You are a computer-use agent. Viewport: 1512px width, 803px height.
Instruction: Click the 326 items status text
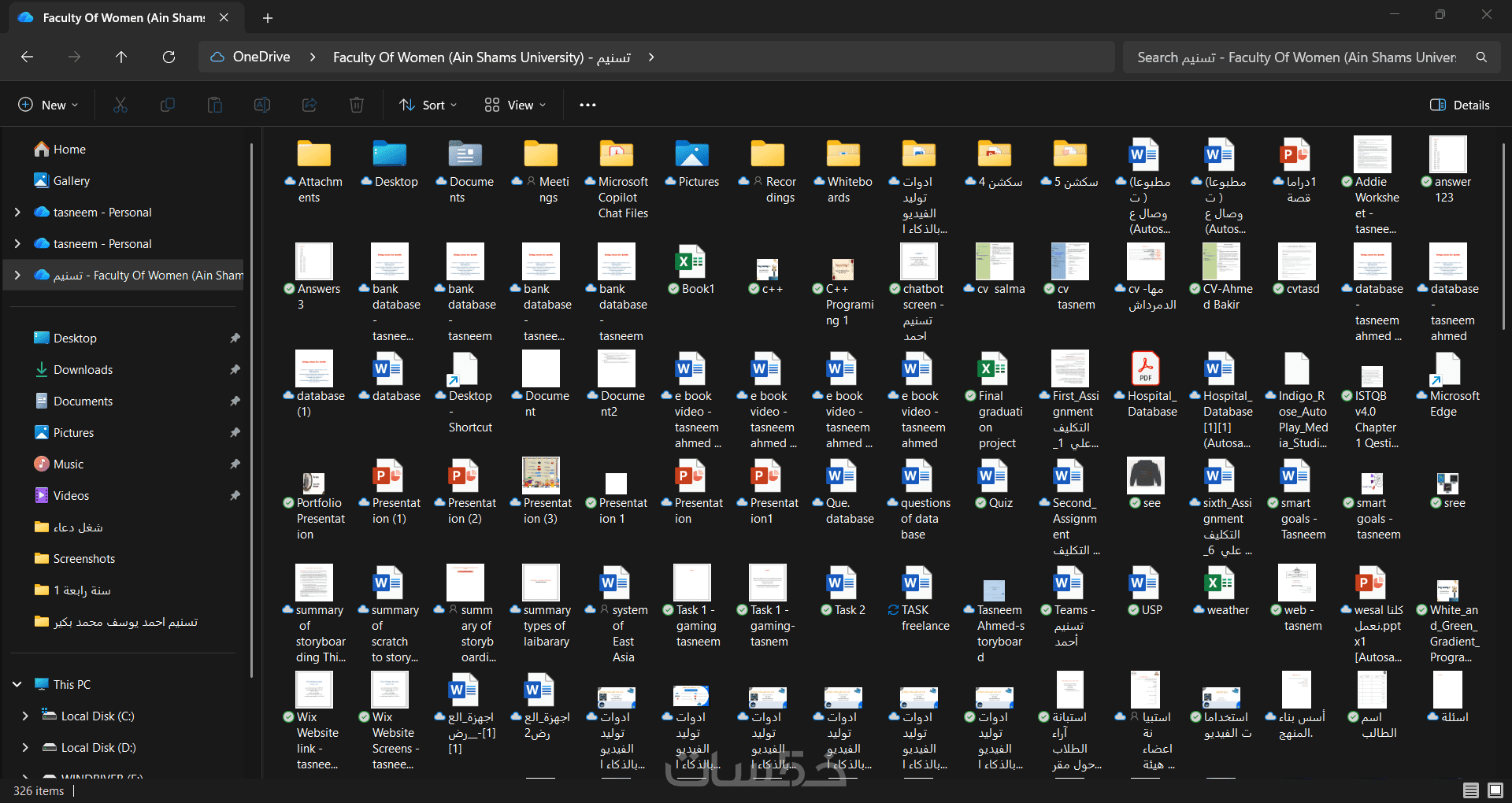click(x=39, y=790)
